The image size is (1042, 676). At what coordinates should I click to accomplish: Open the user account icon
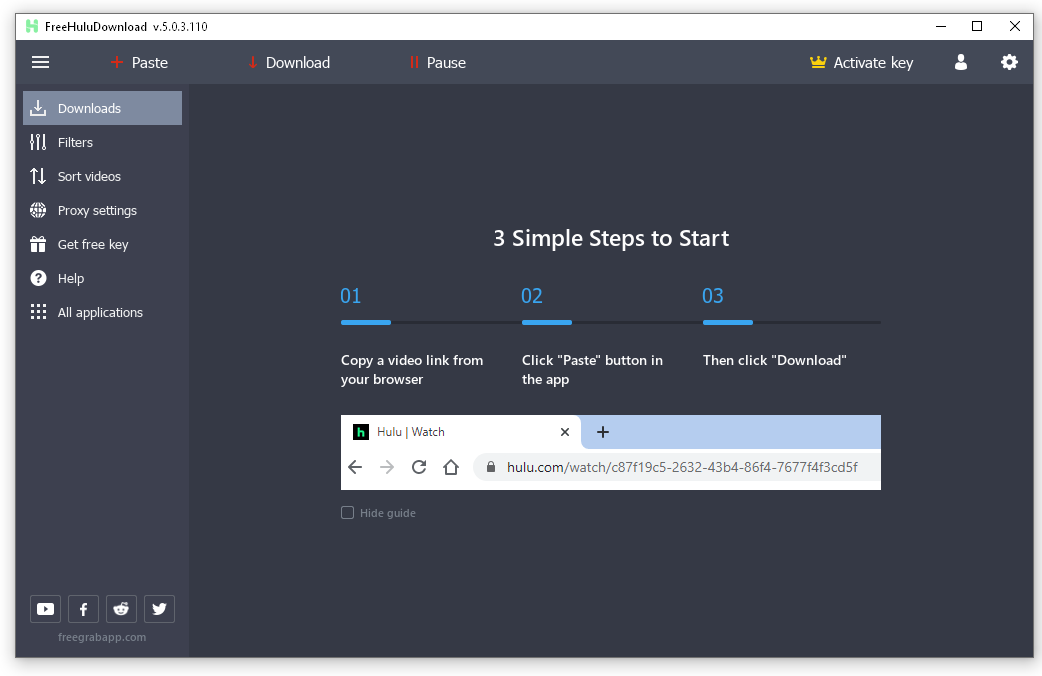coord(960,62)
